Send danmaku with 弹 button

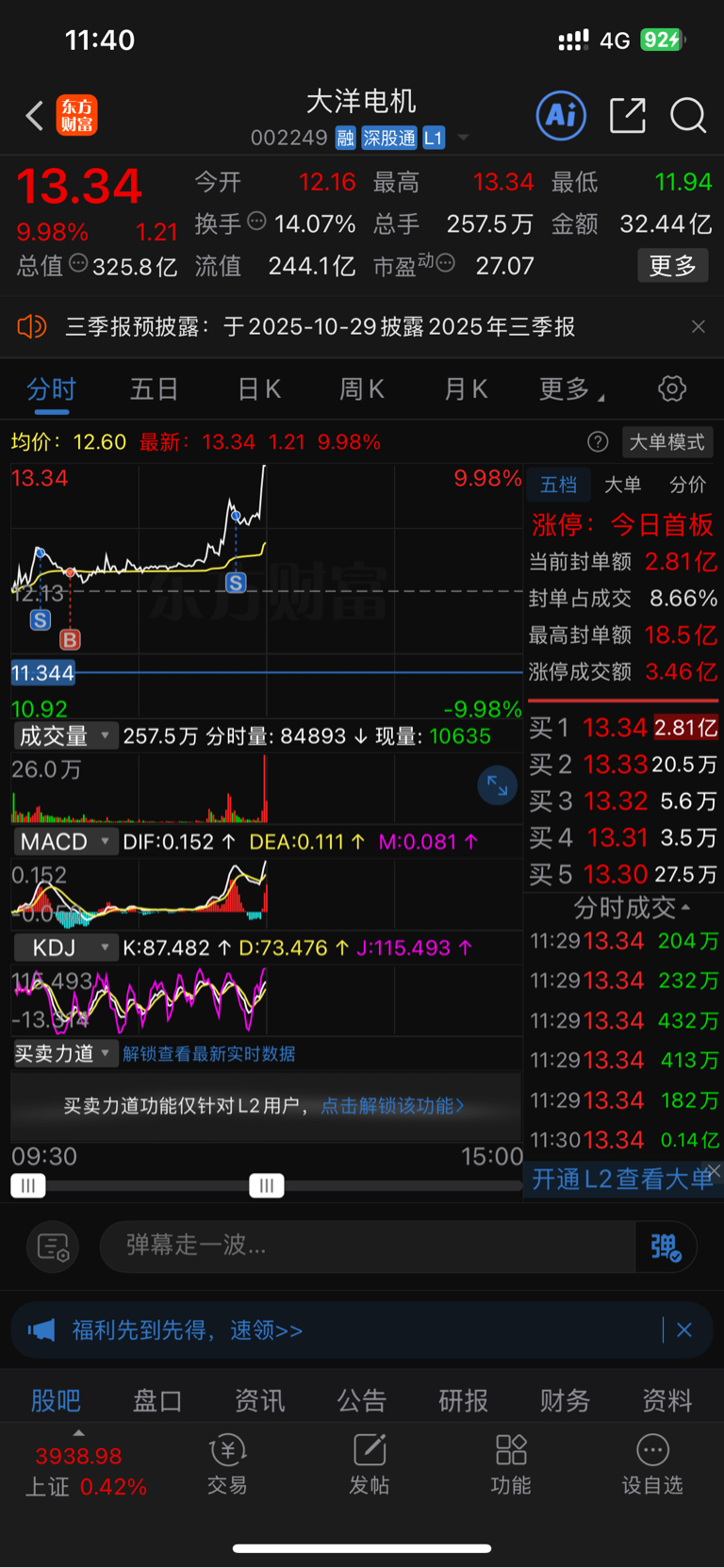pos(666,1246)
